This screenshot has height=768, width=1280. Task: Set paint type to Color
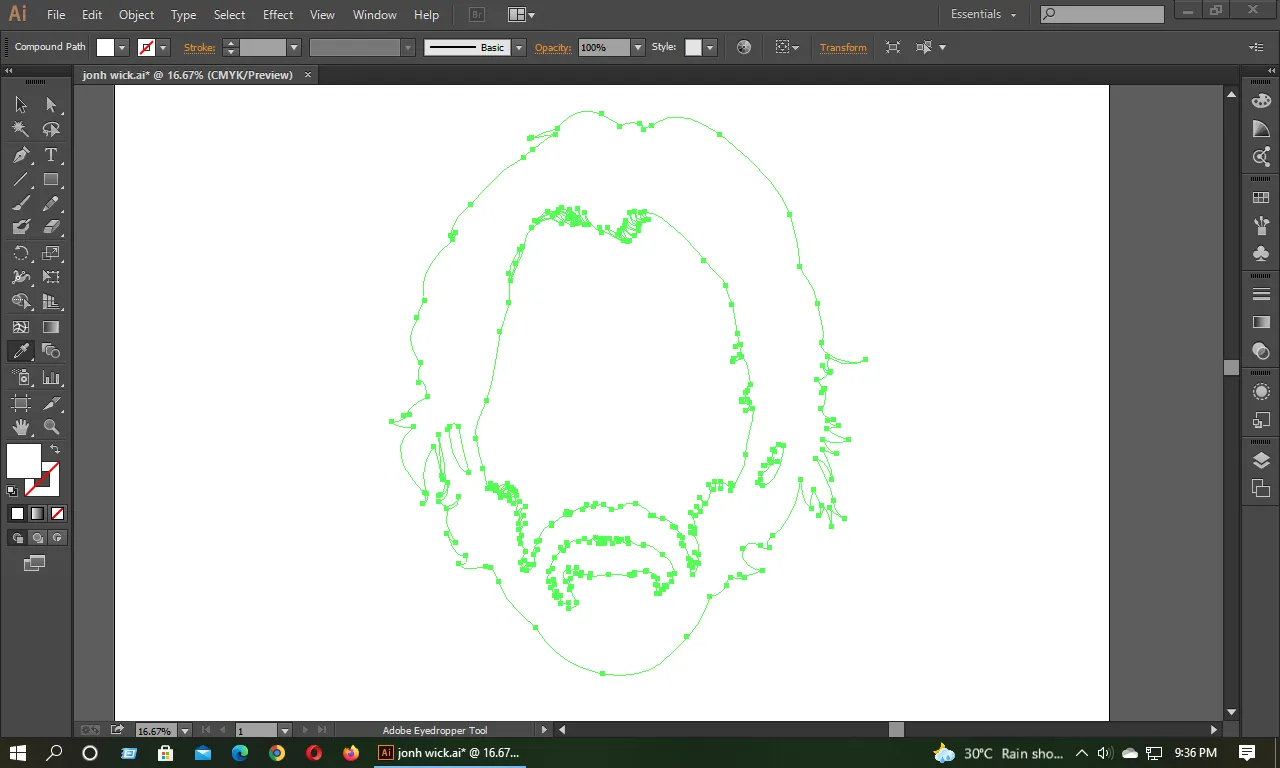(x=17, y=514)
